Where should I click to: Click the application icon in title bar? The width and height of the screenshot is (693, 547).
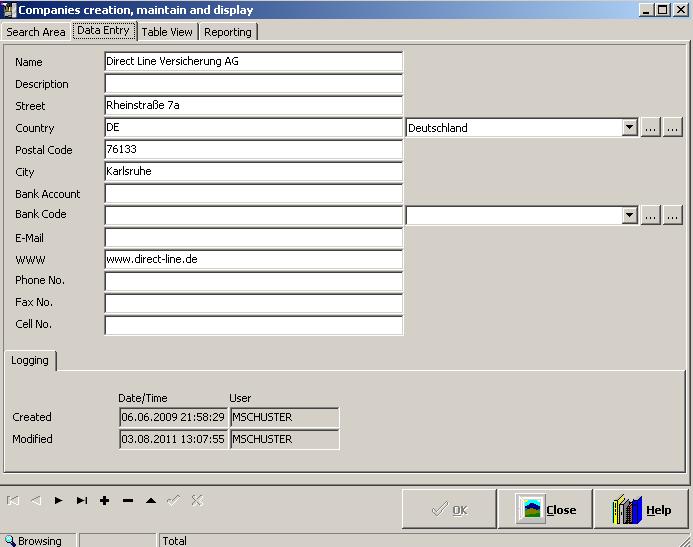coord(9,10)
